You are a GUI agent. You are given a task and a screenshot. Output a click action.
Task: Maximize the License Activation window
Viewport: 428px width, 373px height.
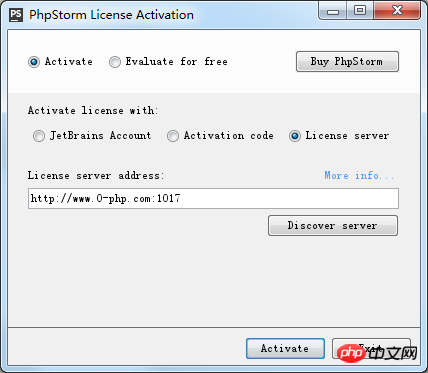(360, 11)
